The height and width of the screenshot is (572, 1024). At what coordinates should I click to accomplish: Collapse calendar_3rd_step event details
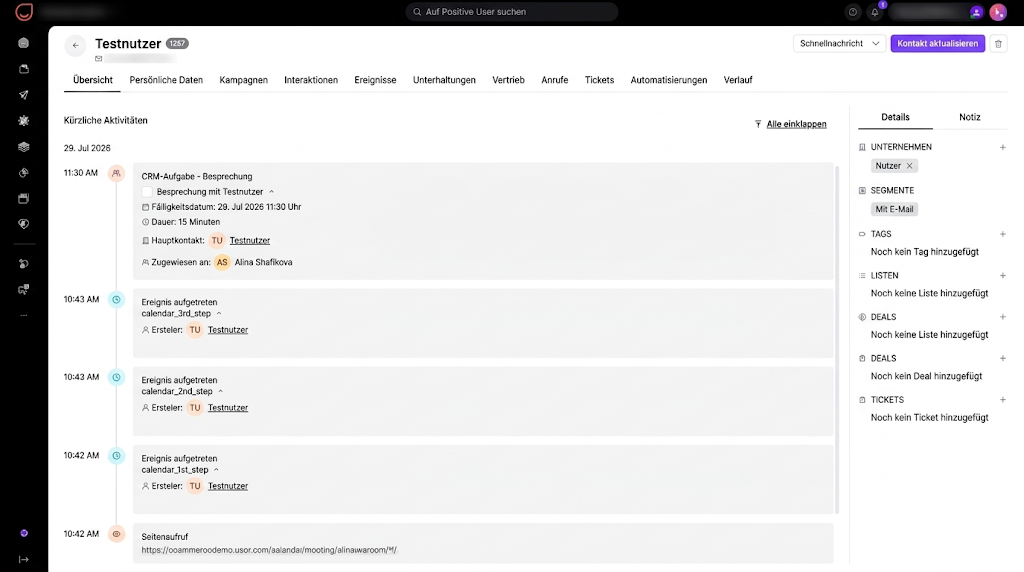(x=219, y=313)
